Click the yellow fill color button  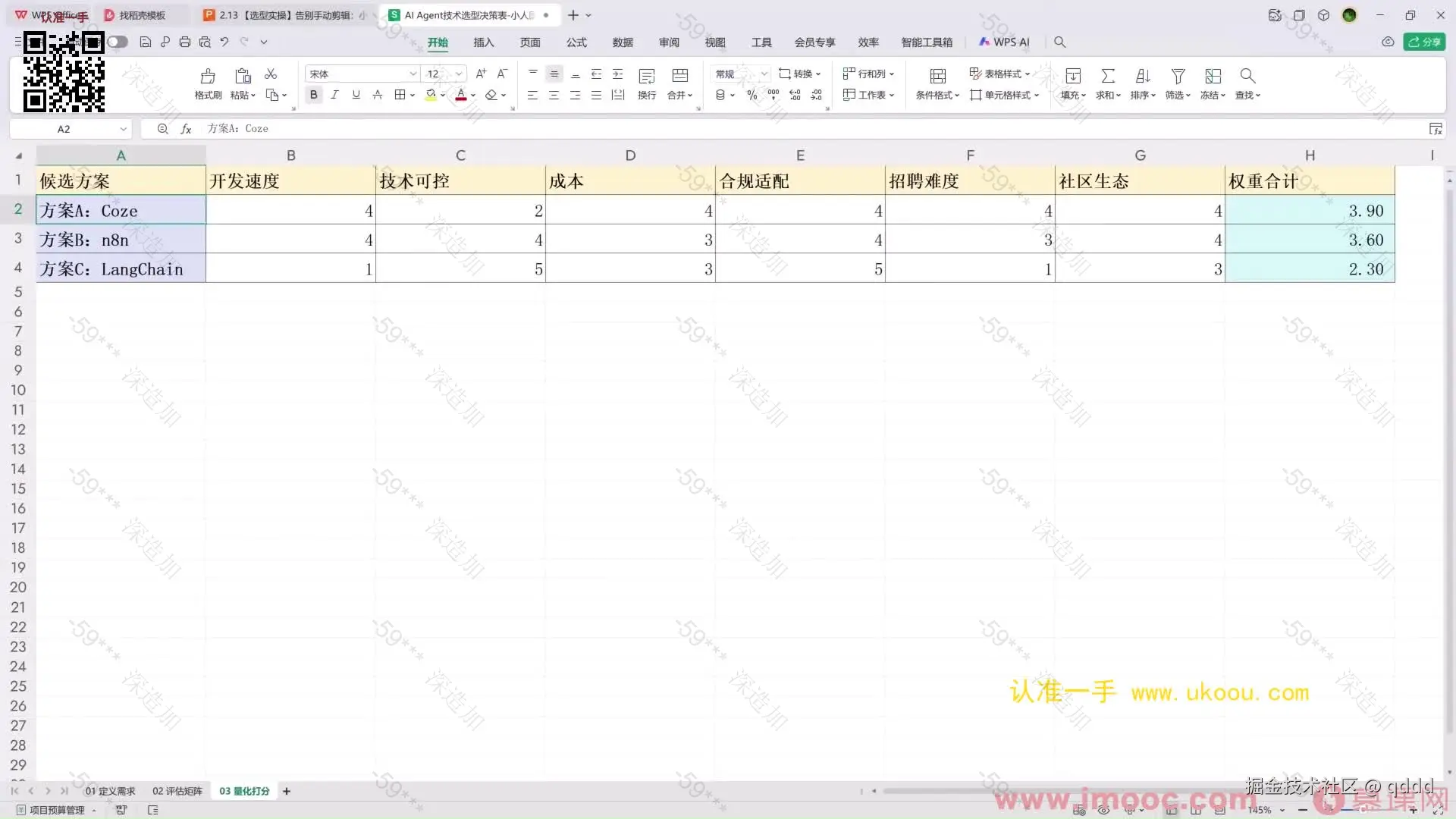pos(431,95)
